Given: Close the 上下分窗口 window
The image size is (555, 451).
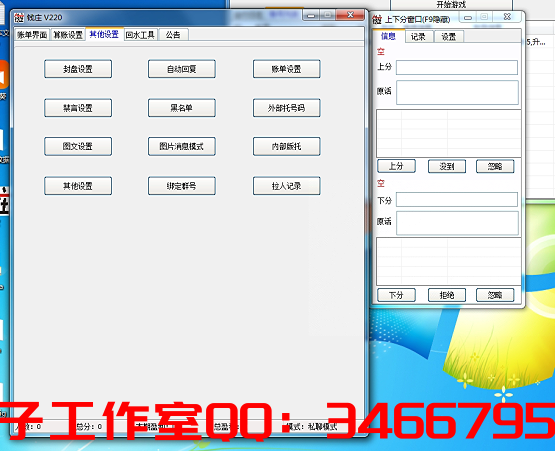Looking at the screenshot, I should tap(507, 17).
